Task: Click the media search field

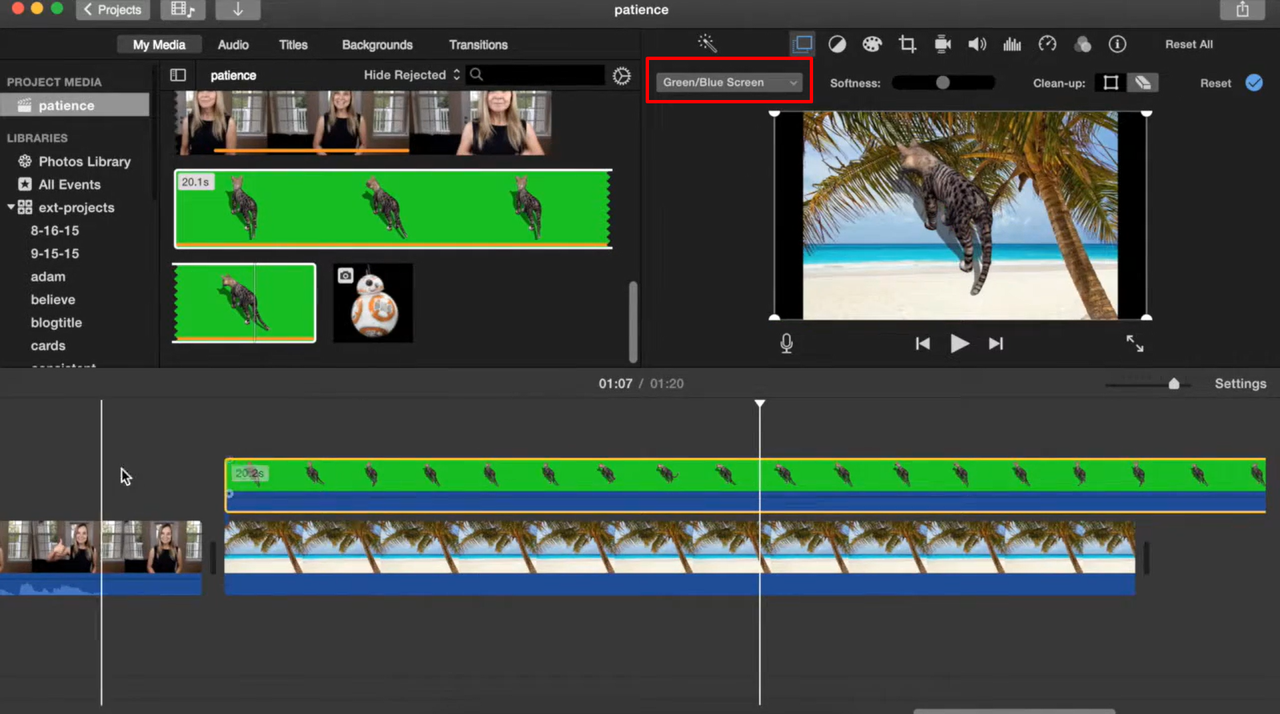Action: [x=536, y=75]
